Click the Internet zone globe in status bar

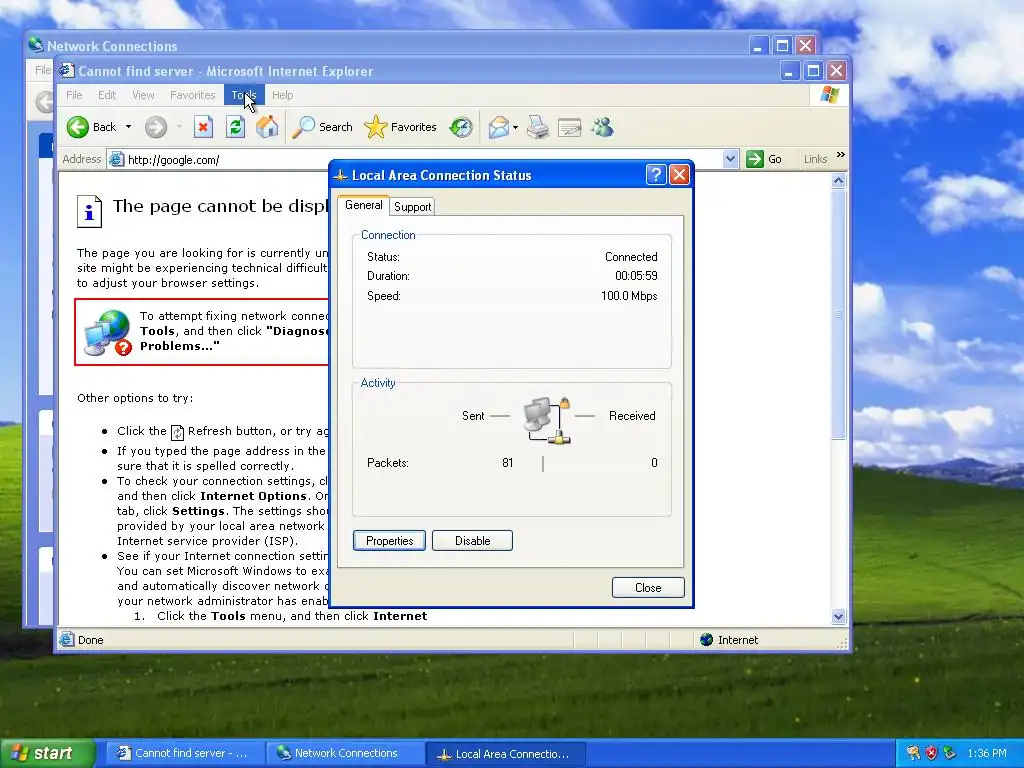707,640
